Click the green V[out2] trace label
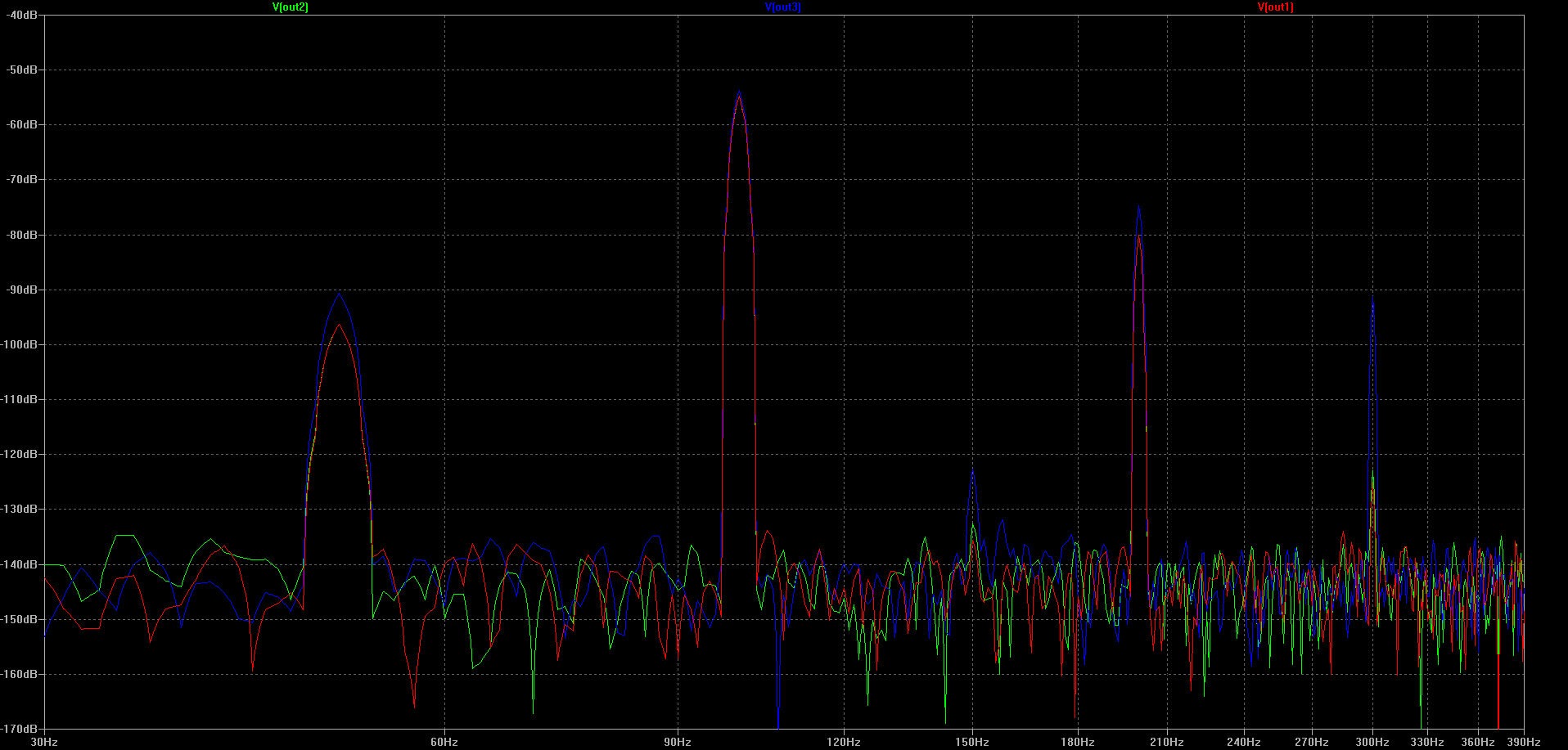1568x750 pixels. pyautogui.click(x=291, y=7)
